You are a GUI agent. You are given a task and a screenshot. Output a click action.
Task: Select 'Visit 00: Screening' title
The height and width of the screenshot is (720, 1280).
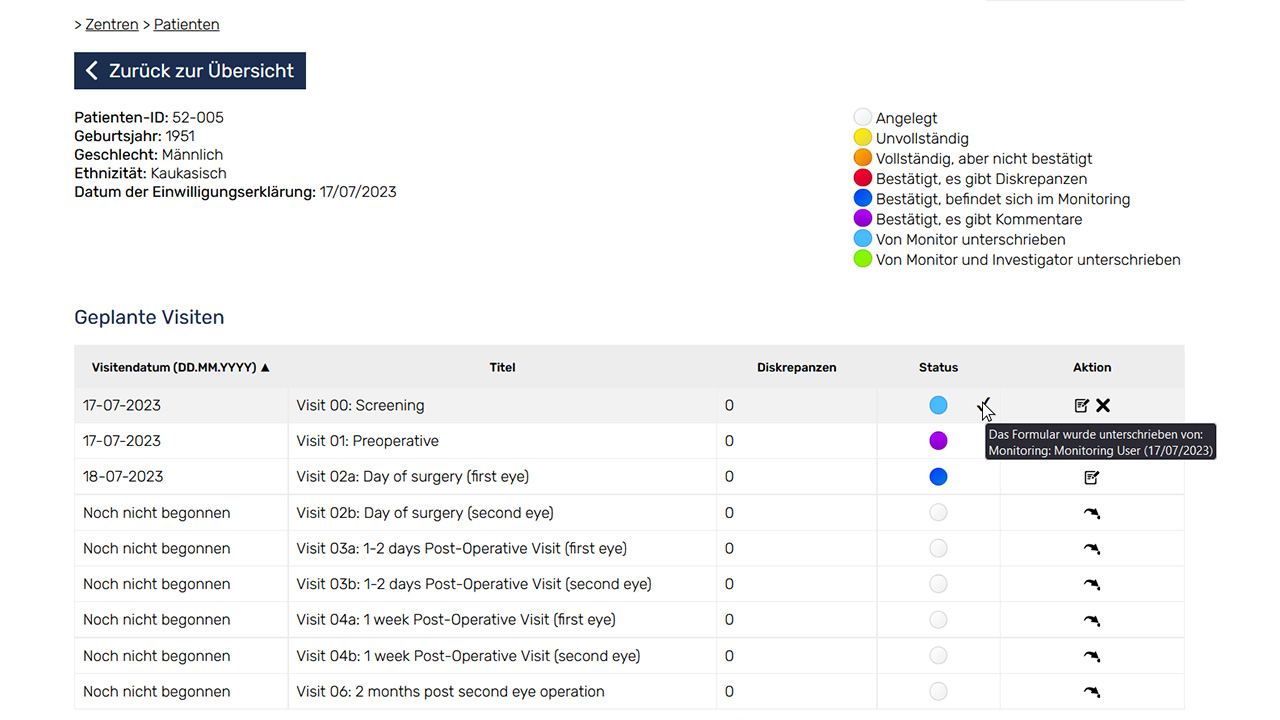[x=360, y=405]
